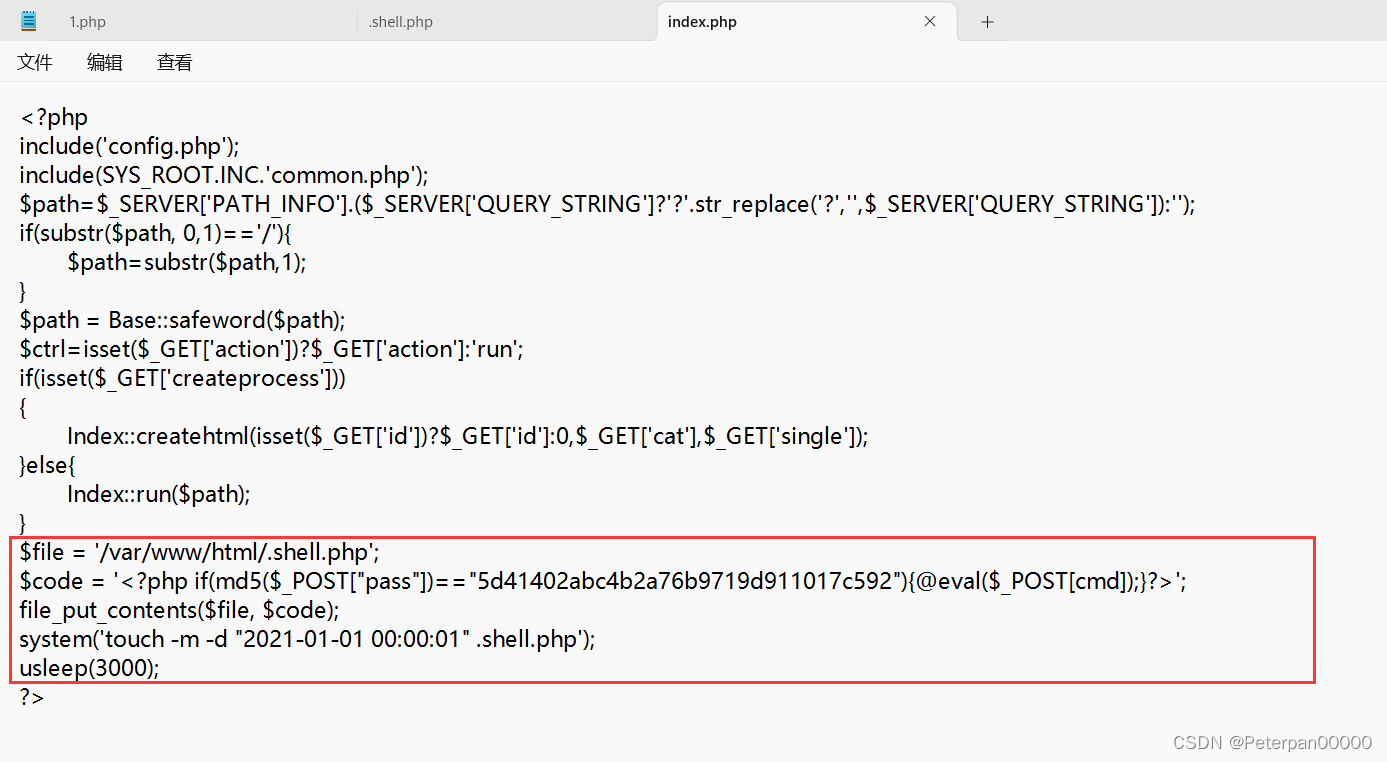Select the index.php tab

[x=702, y=21]
